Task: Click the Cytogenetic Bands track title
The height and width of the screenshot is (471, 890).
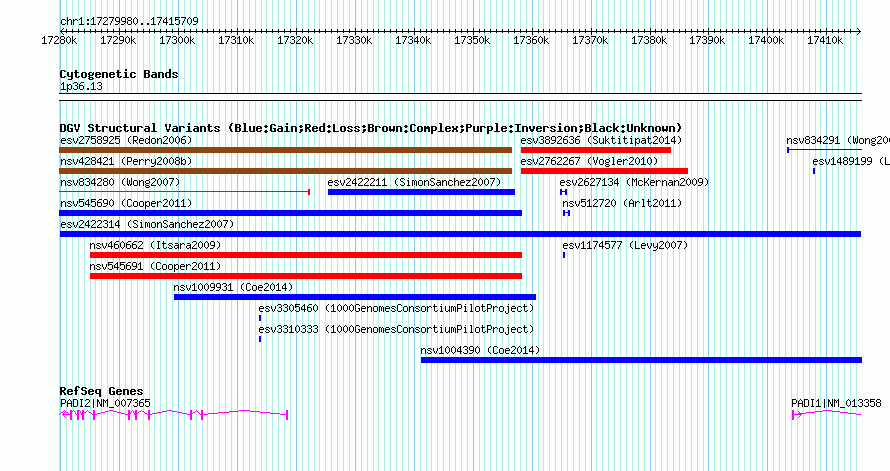Action: click(119, 74)
